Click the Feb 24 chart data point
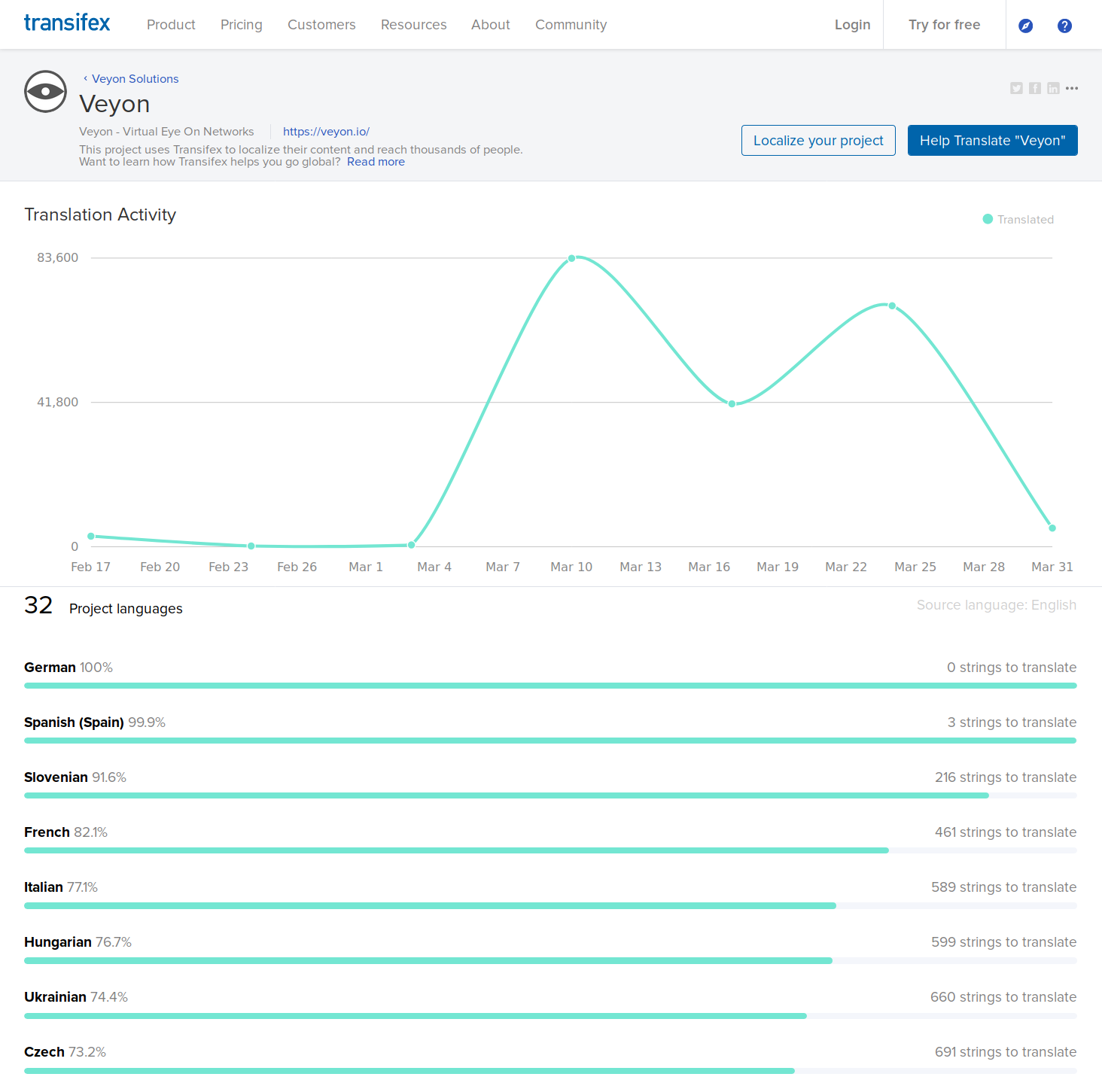The width and height of the screenshot is (1102, 1092). (x=251, y=546)
